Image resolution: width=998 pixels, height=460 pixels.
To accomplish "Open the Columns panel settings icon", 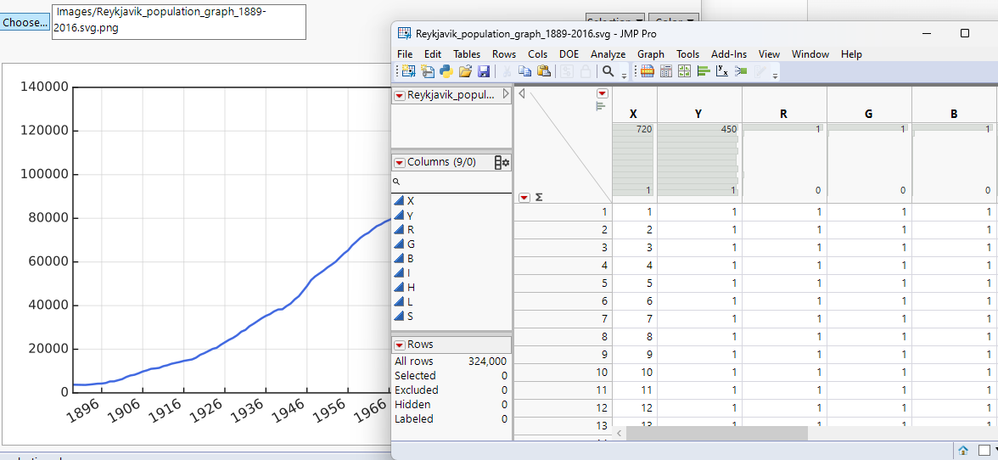I will click(502, 162).
